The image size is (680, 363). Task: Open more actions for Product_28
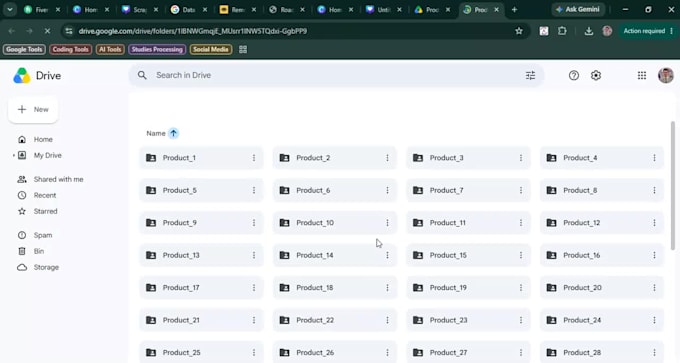(654, 353)
